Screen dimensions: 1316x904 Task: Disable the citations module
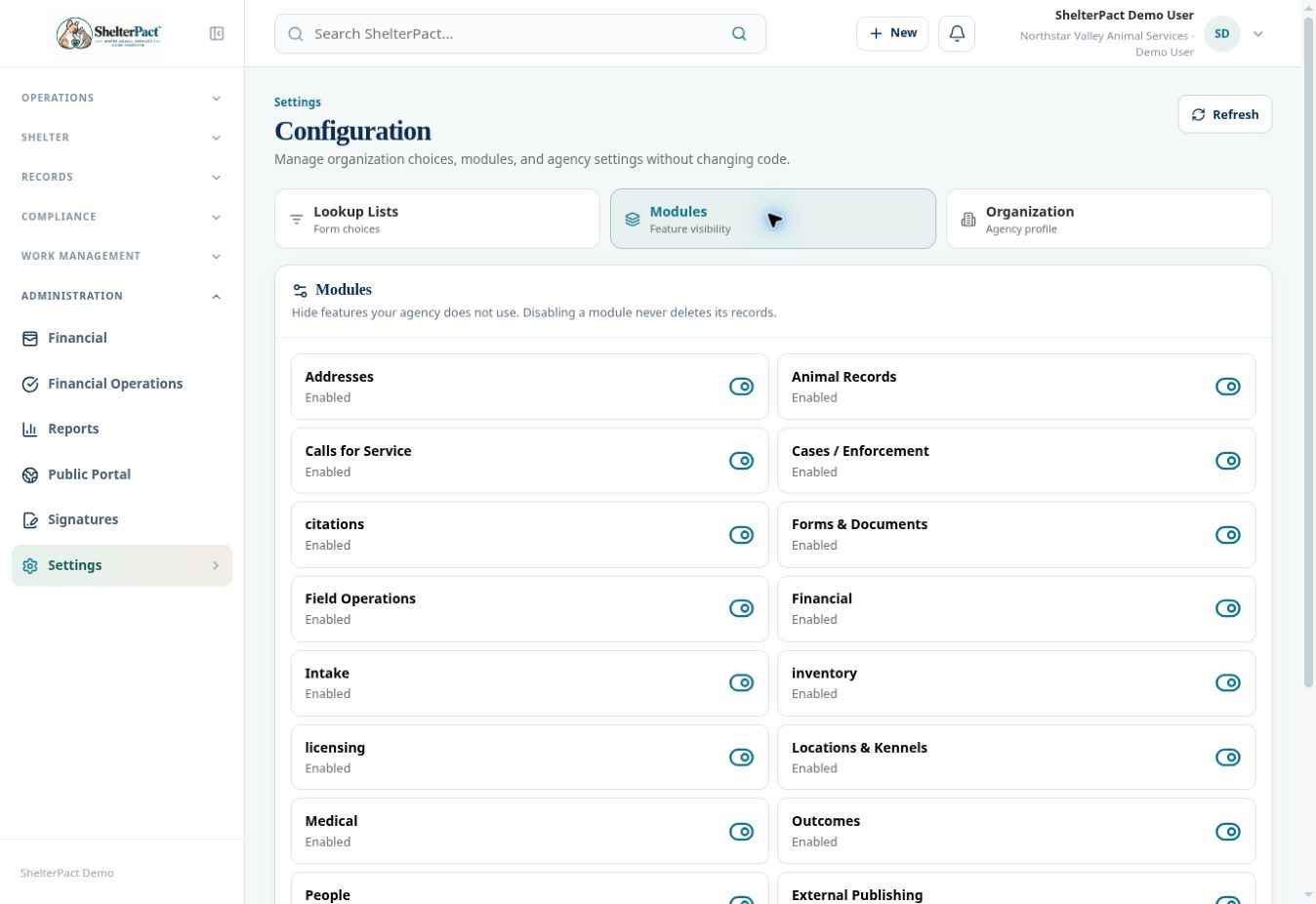pyautogui.click(x=741, y=535)
